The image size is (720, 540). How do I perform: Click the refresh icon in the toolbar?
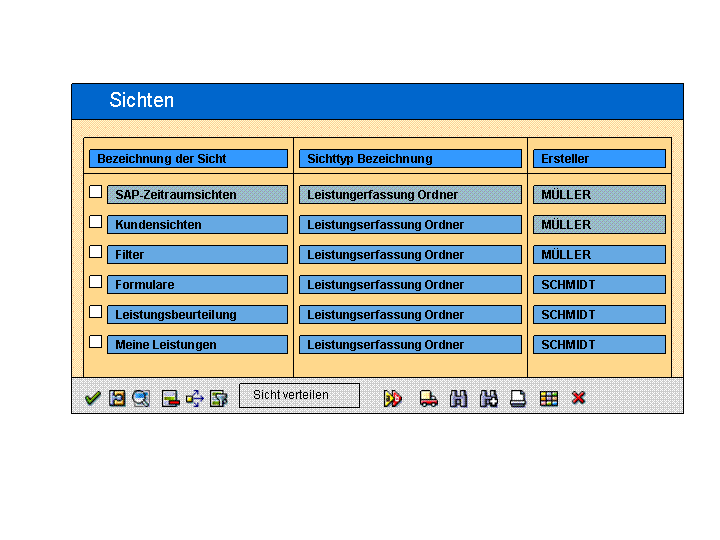[117, 398]
